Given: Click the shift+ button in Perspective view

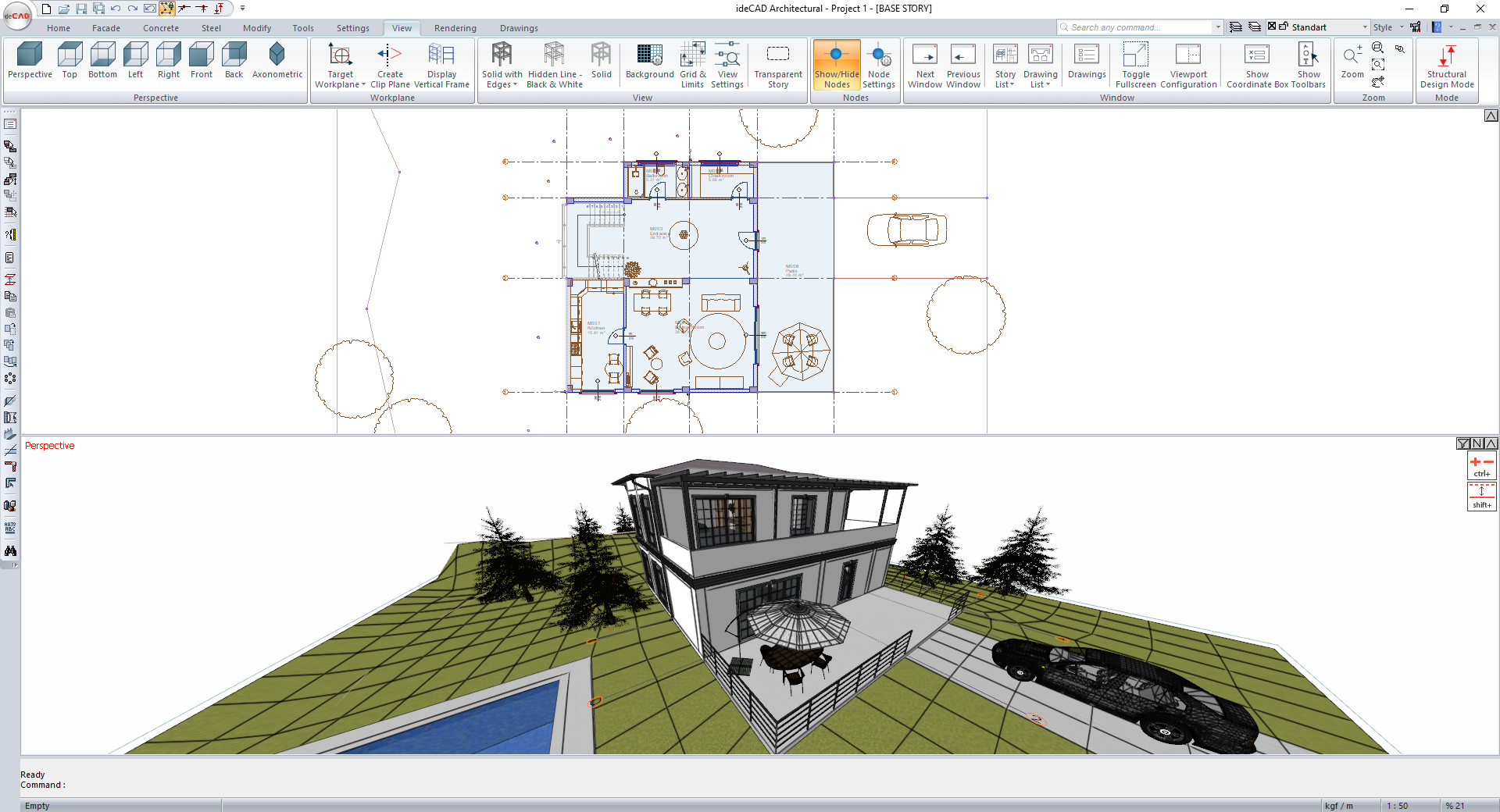Looking at the screenshot, I should click(1482, 497).
